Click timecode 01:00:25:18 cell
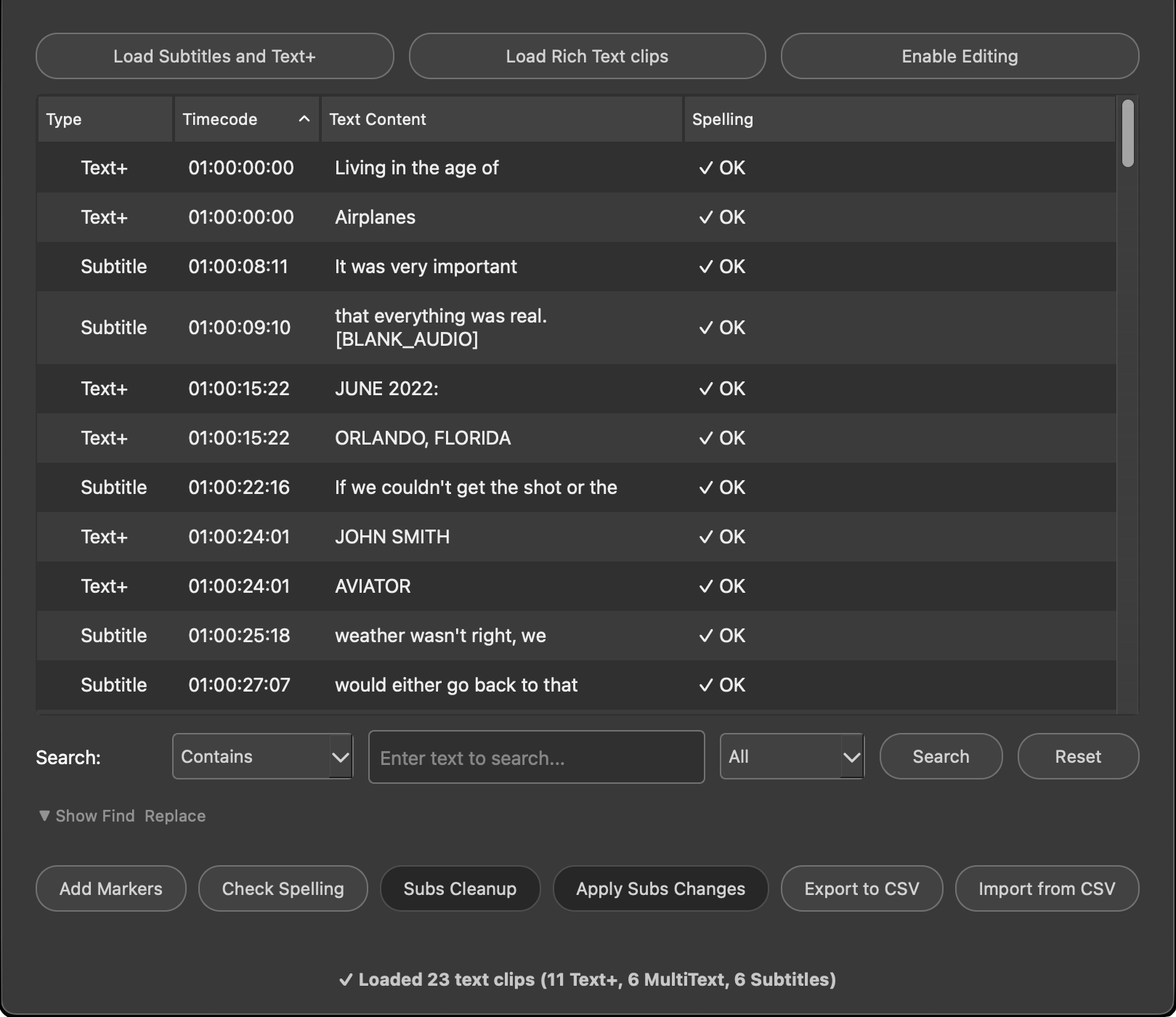 239,636
